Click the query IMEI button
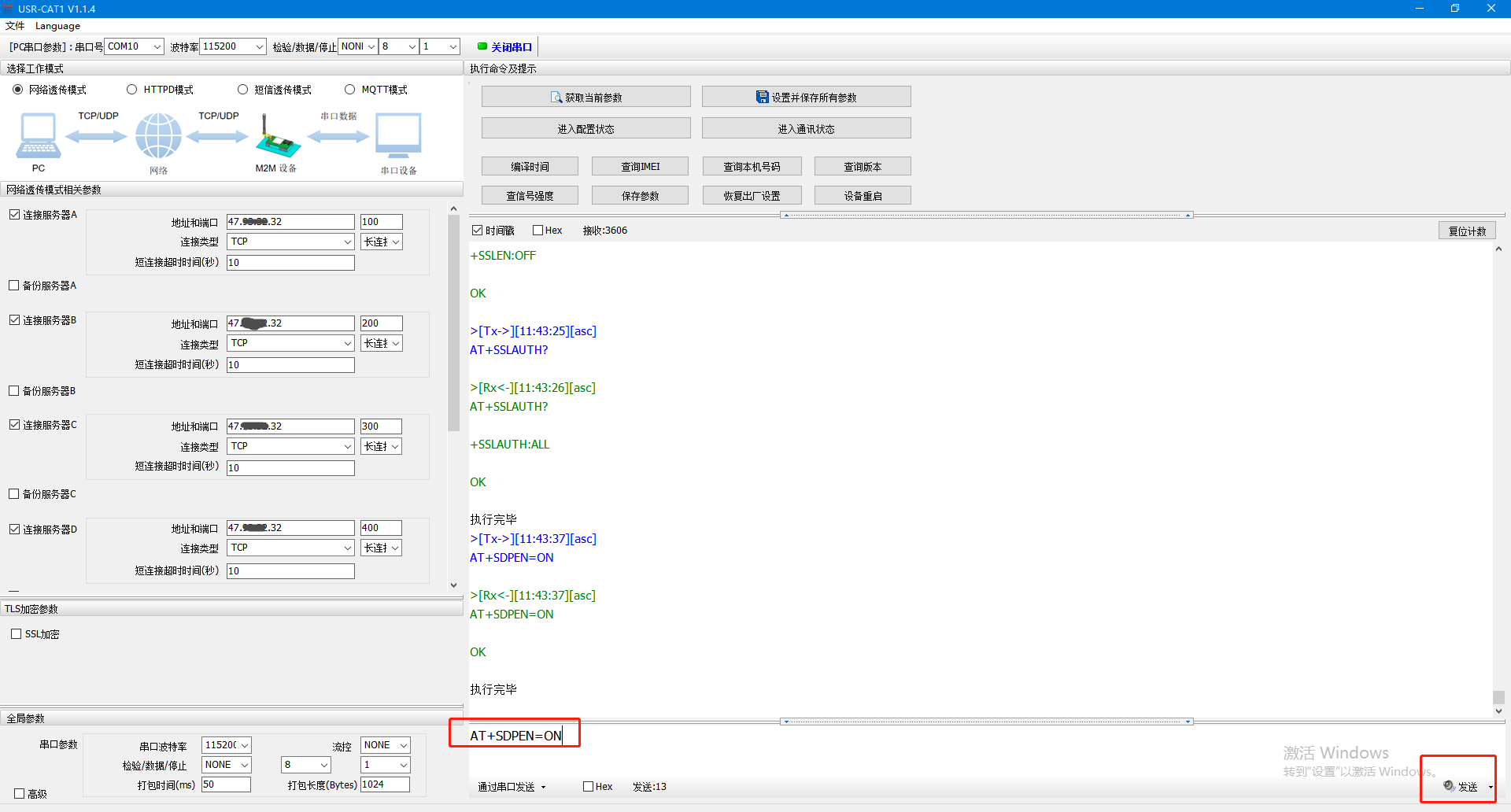1511x812 pixels. [x=640, y=167]
